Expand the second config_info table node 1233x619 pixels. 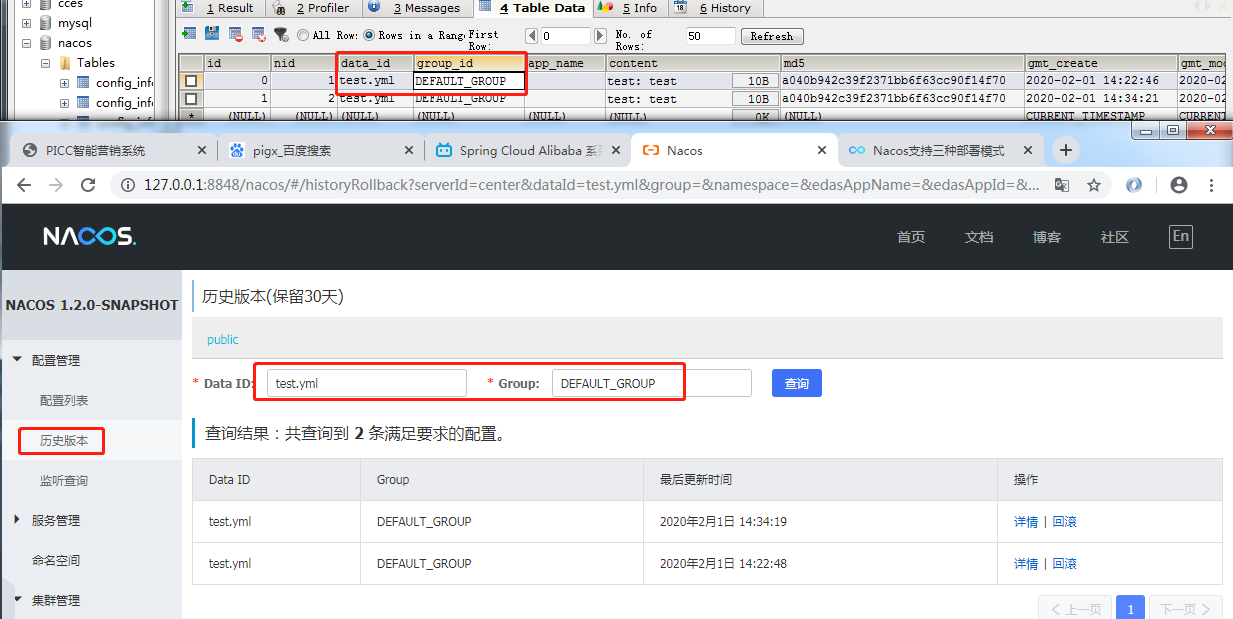64,102
